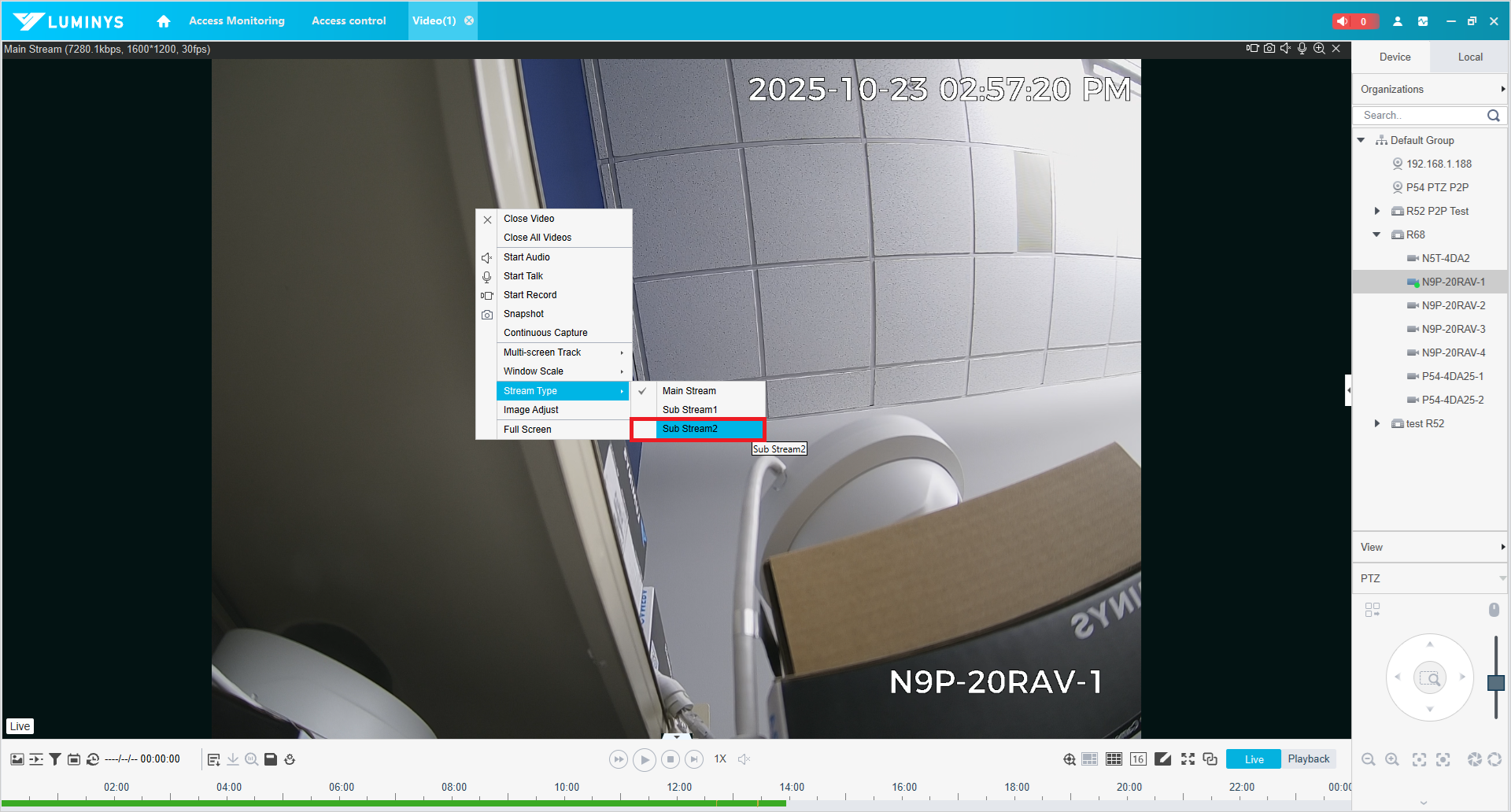This screenshot has height=812, width=1511.
Task: Open the Access control tab
Action: tap(349, 21)
